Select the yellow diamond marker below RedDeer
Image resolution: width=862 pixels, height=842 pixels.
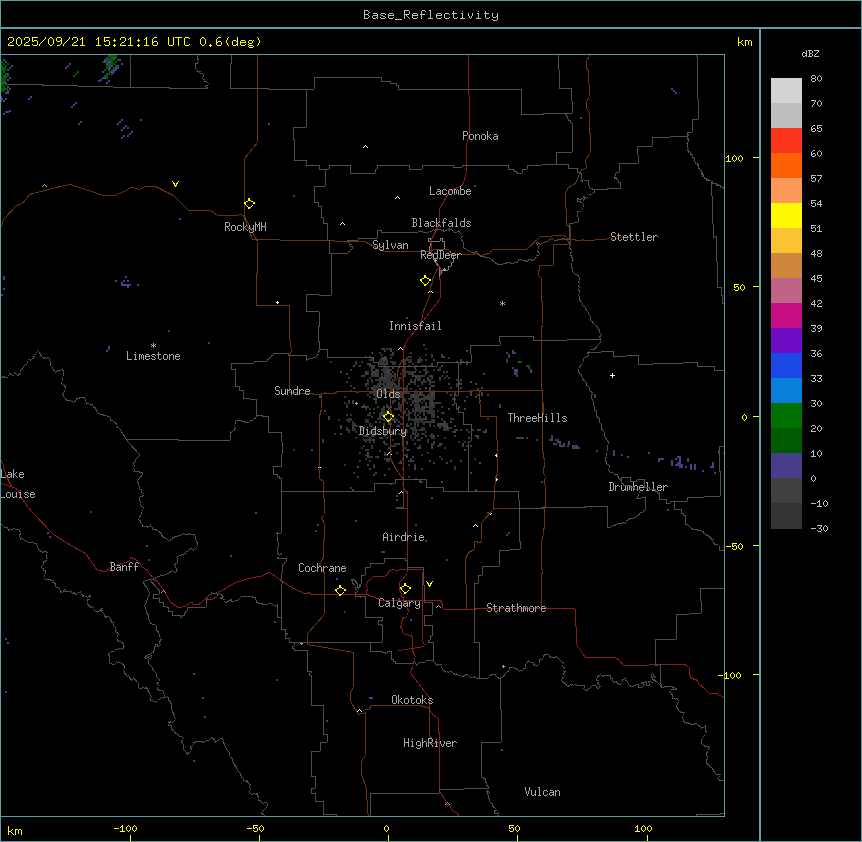coord(426,281)
